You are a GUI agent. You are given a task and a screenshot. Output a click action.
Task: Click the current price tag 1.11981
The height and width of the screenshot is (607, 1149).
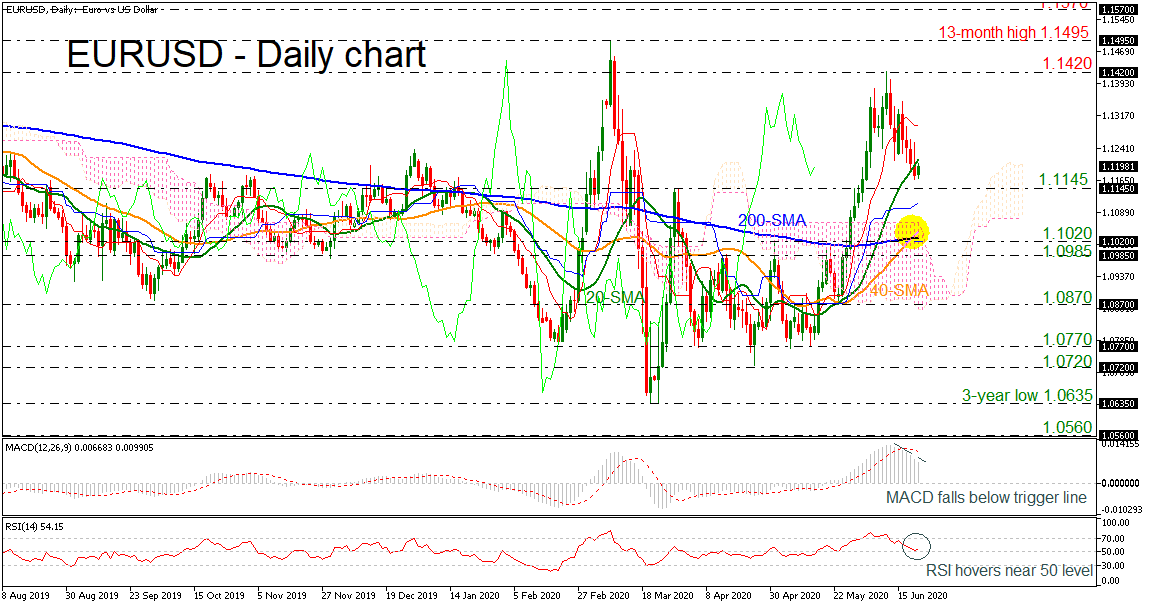1117,166
